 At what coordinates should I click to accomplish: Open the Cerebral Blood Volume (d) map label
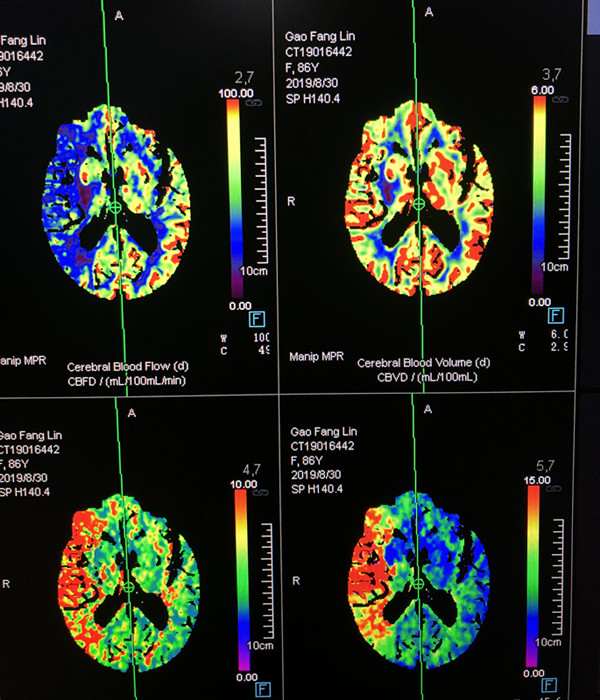click(424, 362)
